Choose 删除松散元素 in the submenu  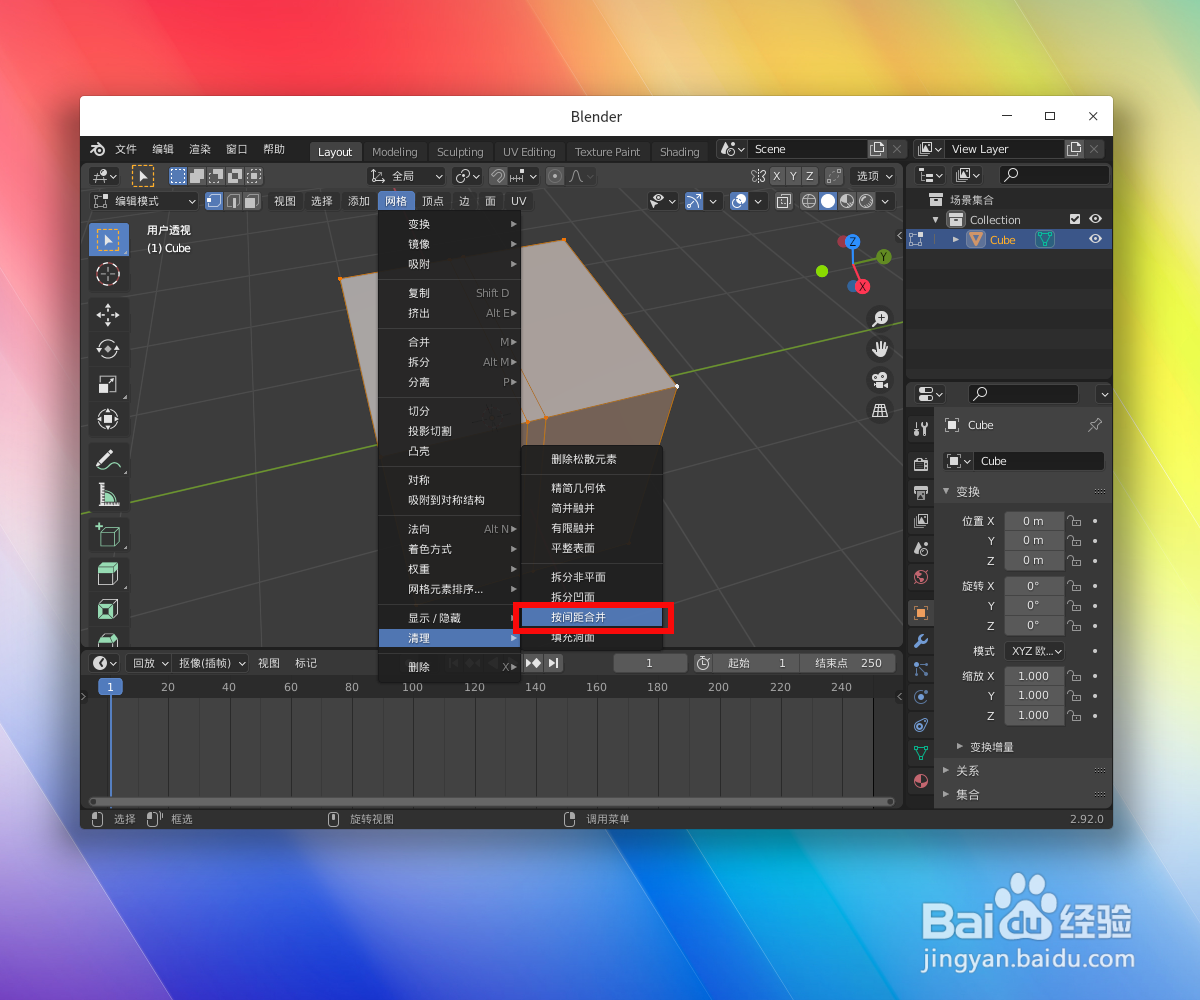(591, 459)
